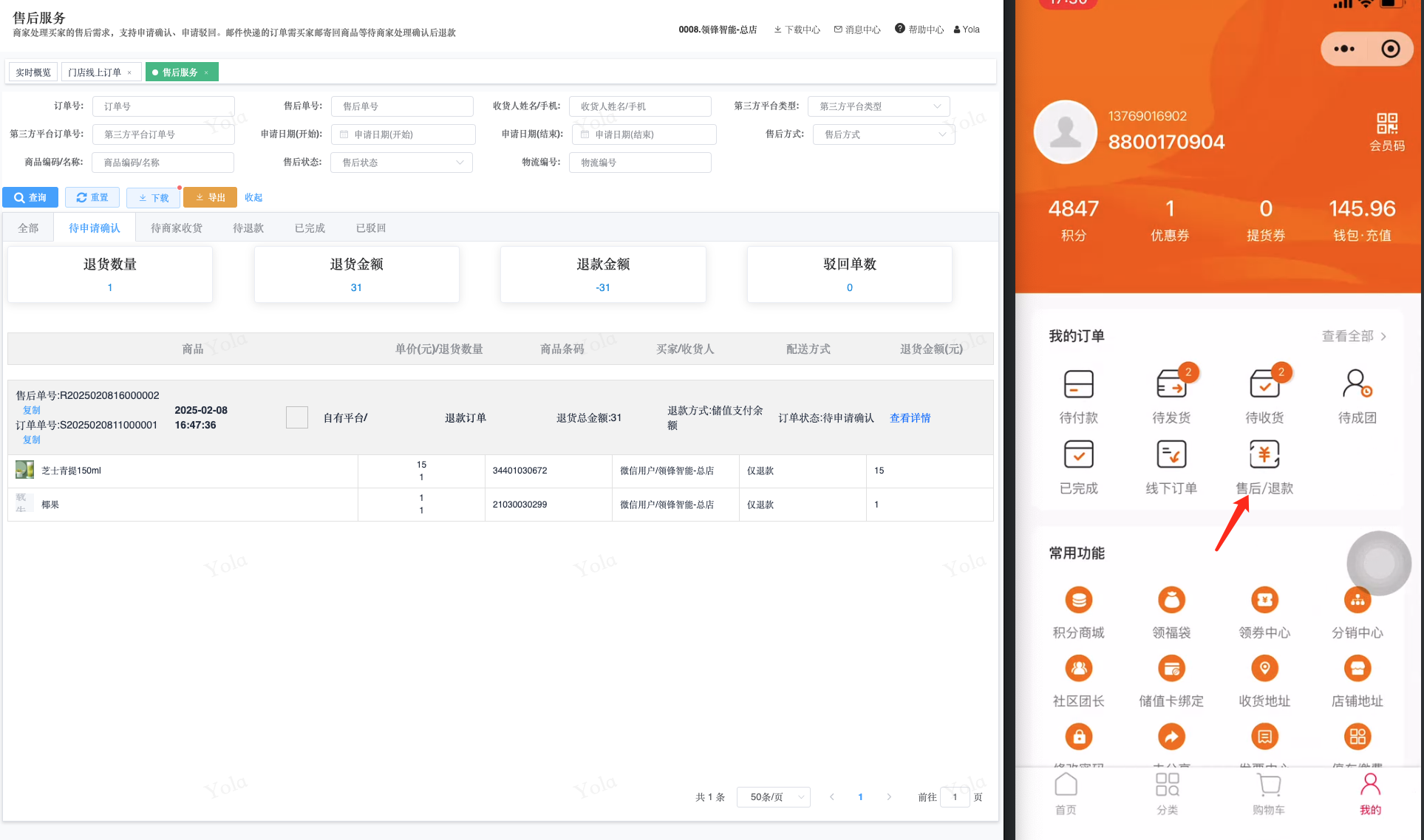Open the 领券中心 coupon center icon

point(1264,600)
